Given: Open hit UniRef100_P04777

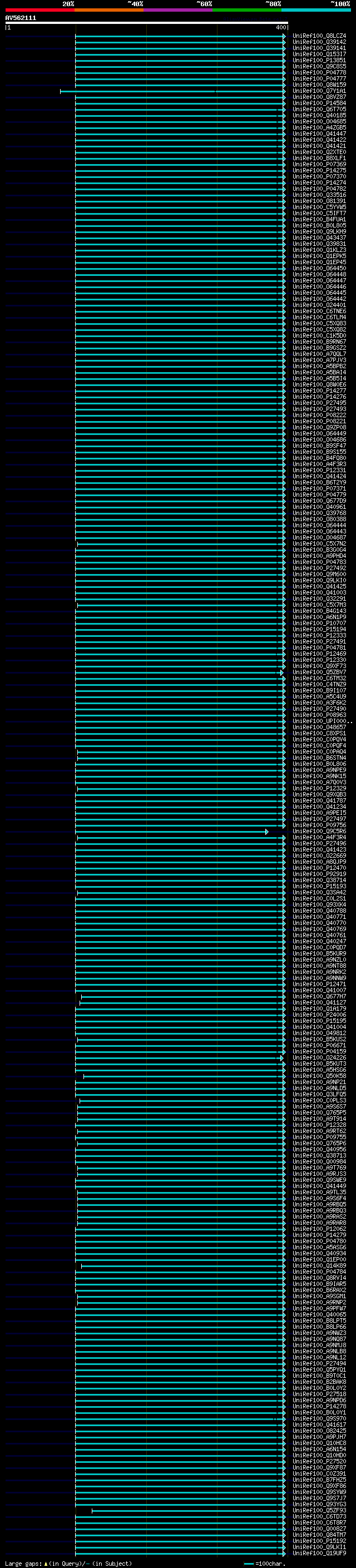Looking at the screenshot, I should click(x=319, y=78).
